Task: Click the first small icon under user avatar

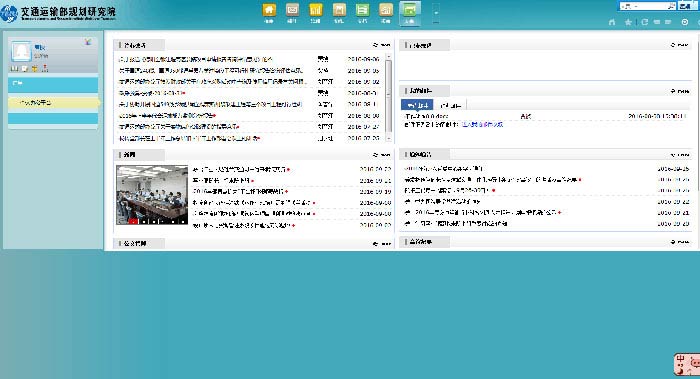Action: pyautogui.click(x=14, y=68)
